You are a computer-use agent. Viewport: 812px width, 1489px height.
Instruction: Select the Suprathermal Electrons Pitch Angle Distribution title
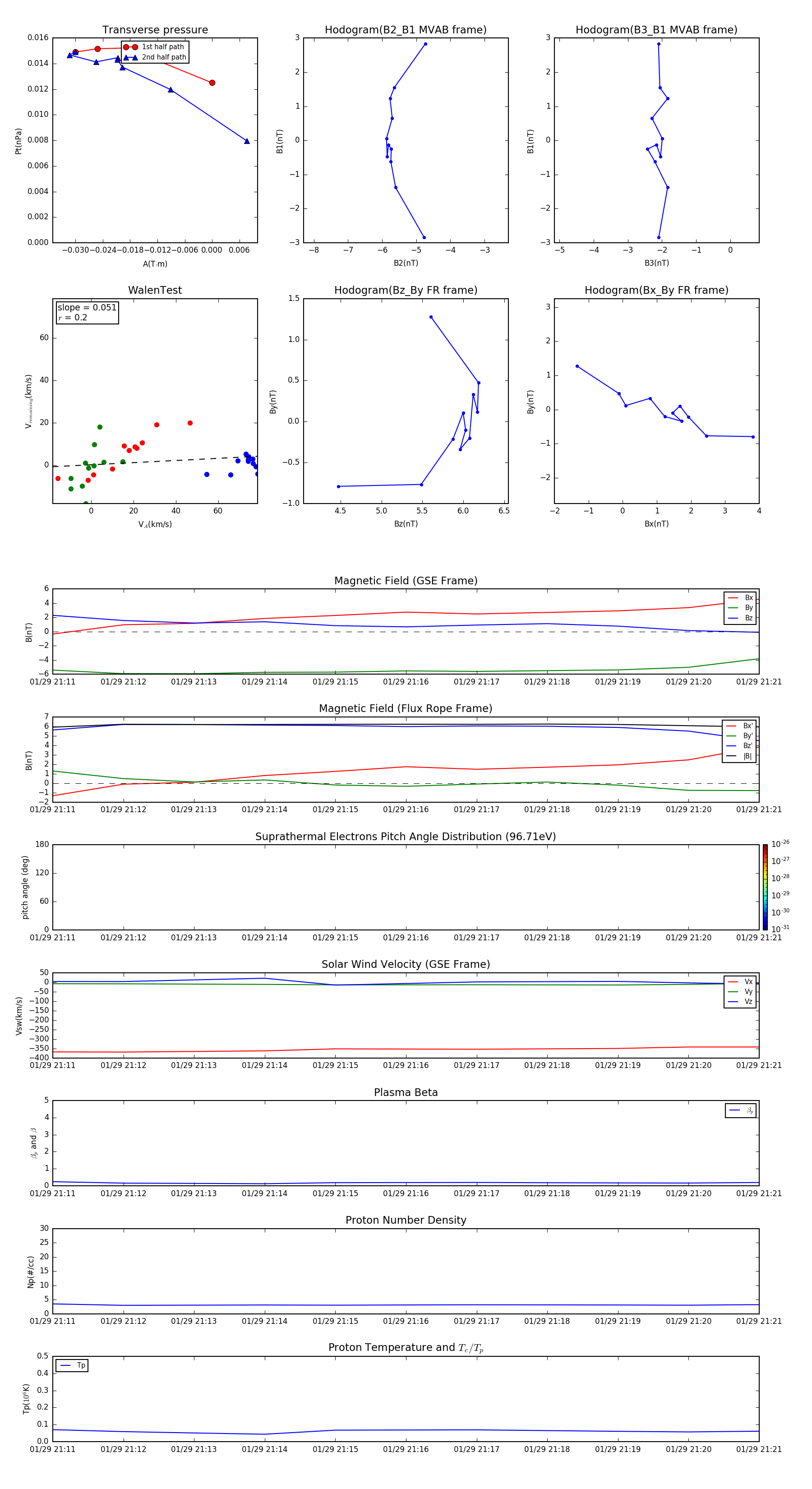[x=406, y=837]
